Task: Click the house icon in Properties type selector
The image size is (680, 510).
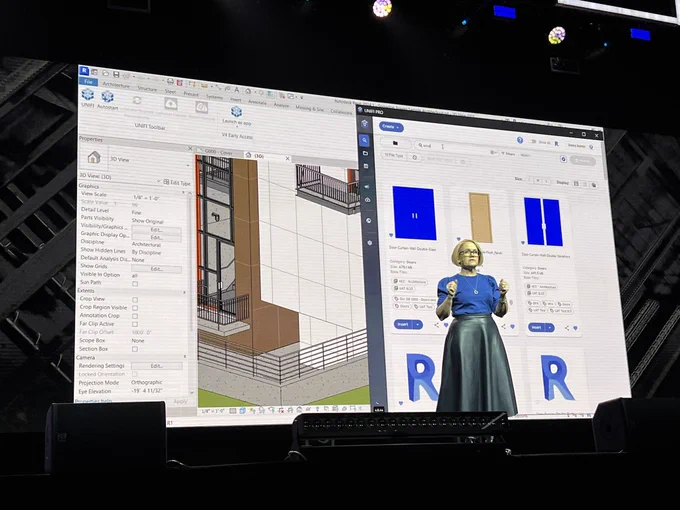Action: (94, 157)
